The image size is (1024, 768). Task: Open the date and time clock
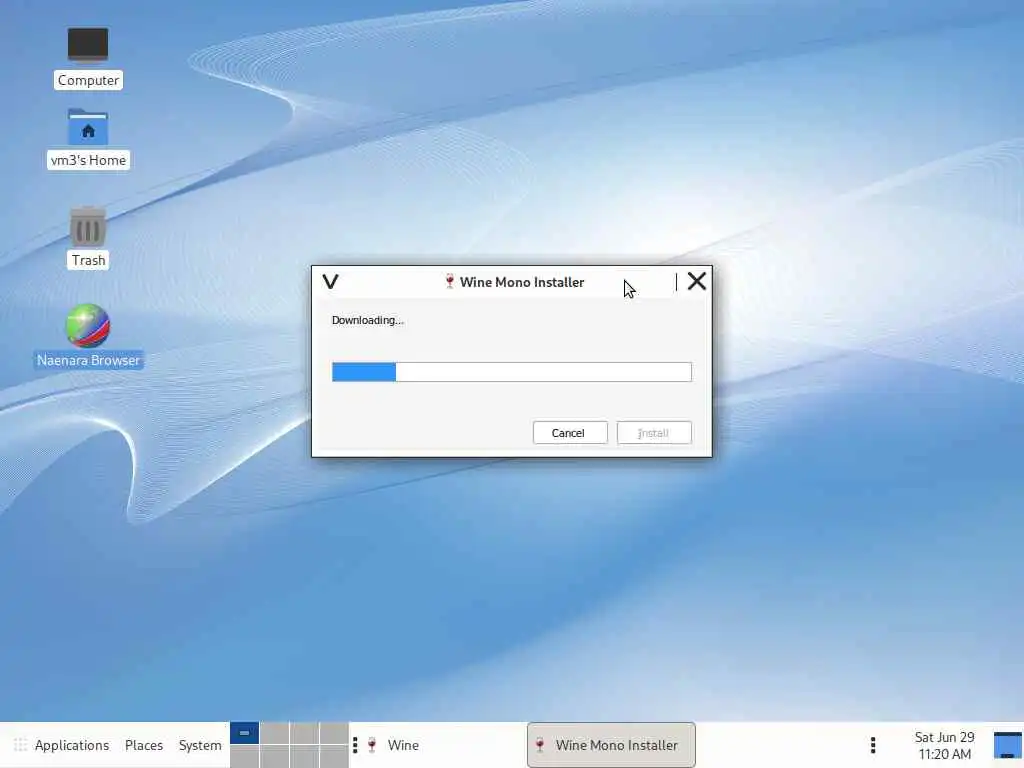point(944,745)
